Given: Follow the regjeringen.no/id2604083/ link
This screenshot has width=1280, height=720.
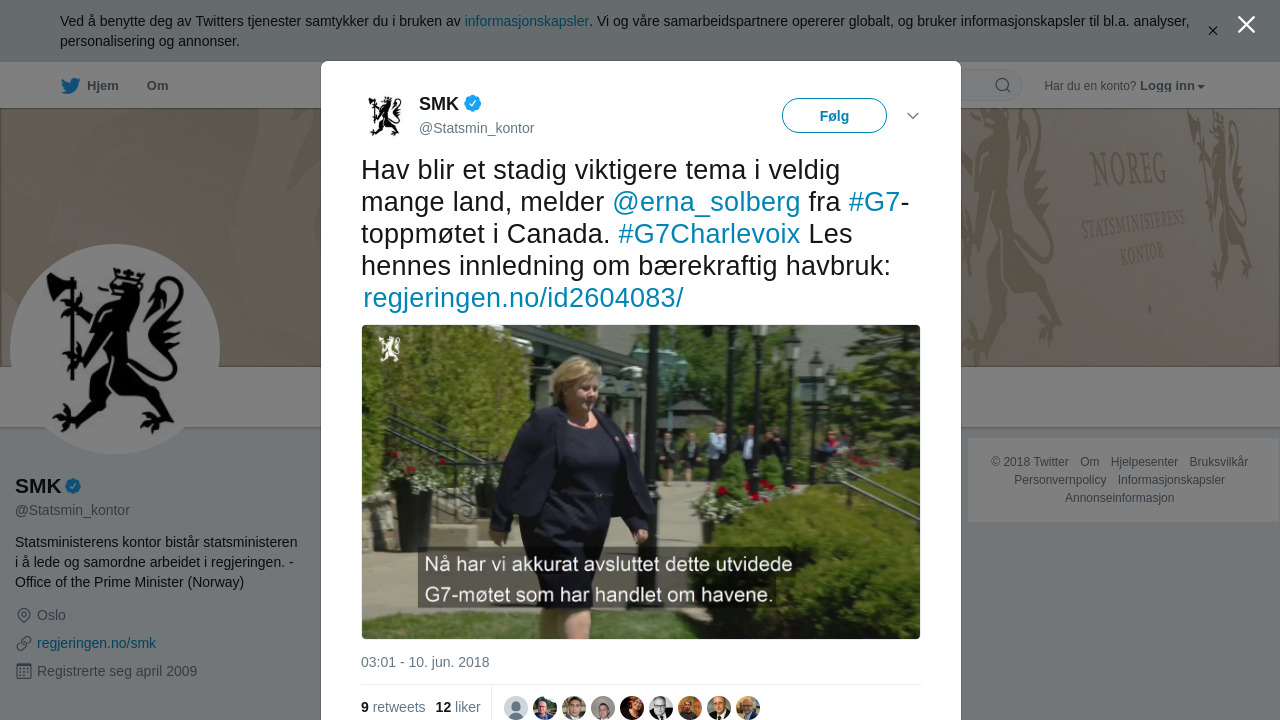Looking at the screenshot, I should tap(523, 298).
